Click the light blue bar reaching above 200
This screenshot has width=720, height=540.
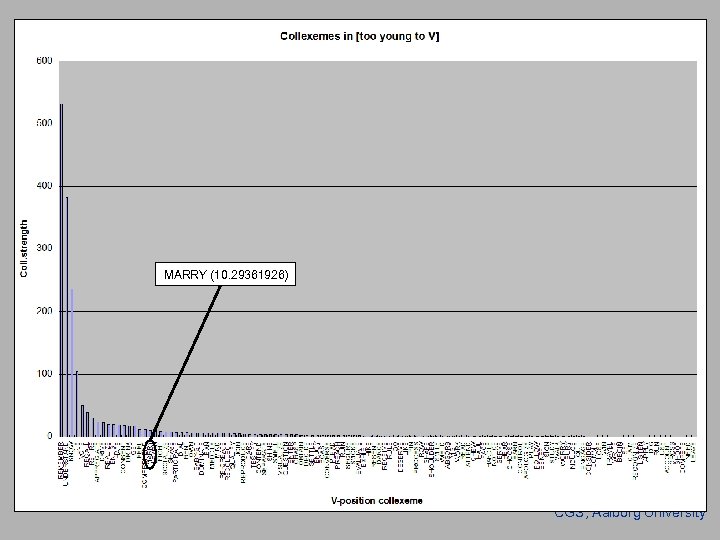point(72,363)
